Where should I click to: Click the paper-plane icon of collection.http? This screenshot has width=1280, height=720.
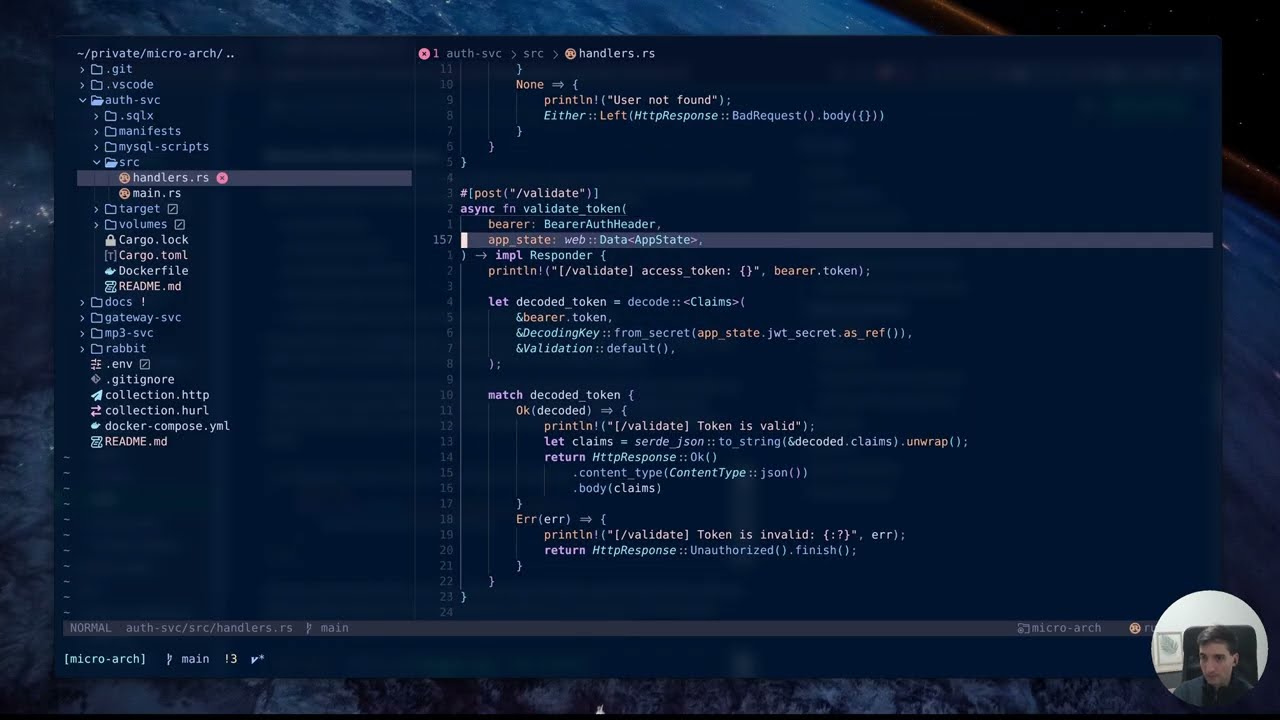pyautogui.click(x=97, y=395)
